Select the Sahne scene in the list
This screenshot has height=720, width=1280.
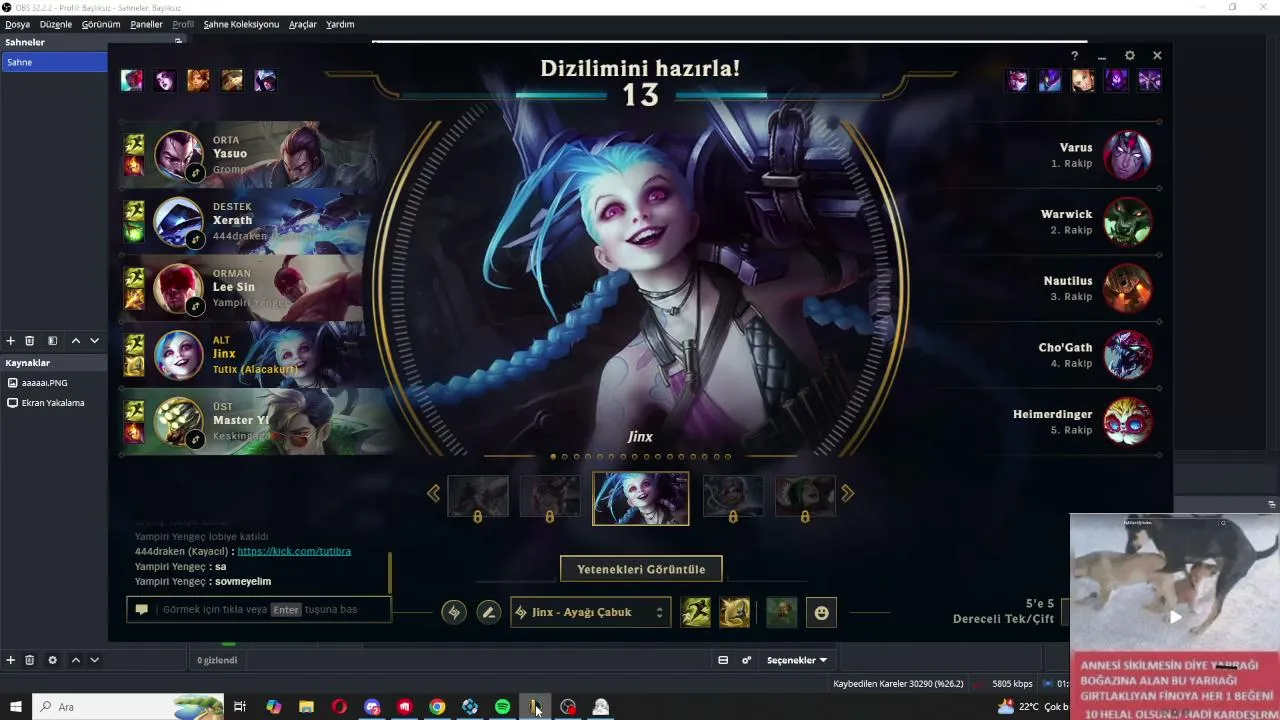54,62
